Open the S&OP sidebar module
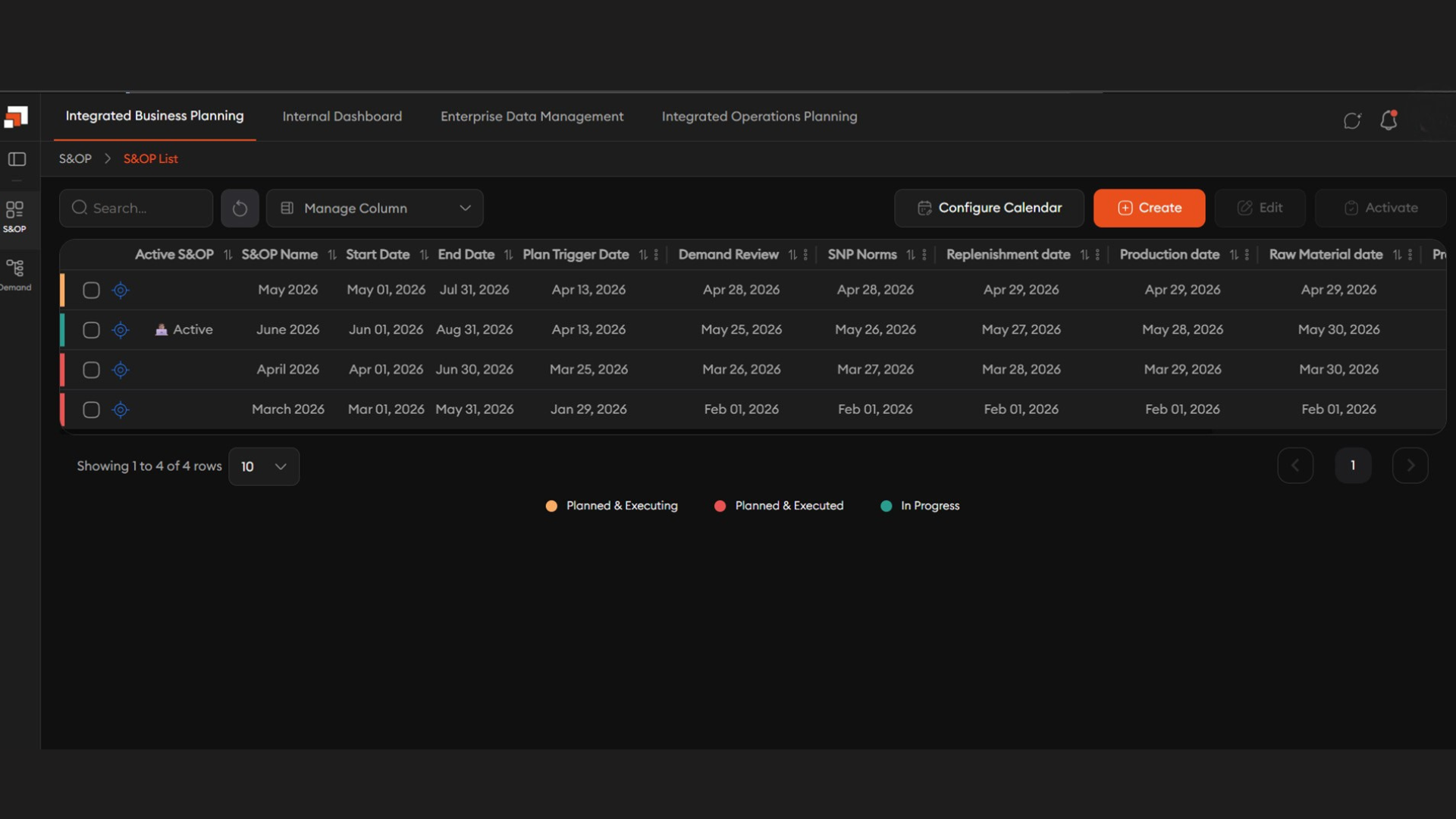Screen dimensions: 1456x819 pos(14,217)
